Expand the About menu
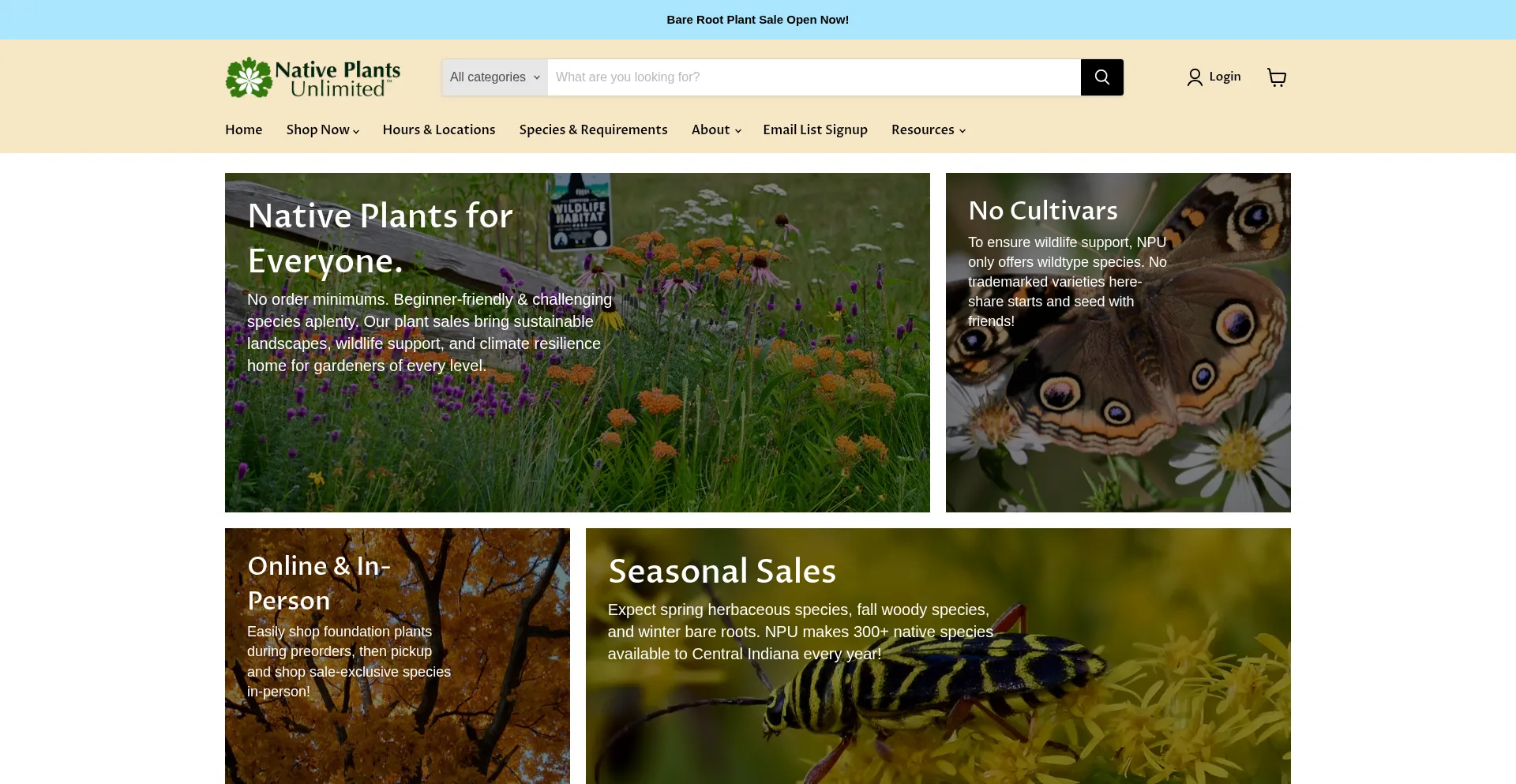 coord(715,129)
